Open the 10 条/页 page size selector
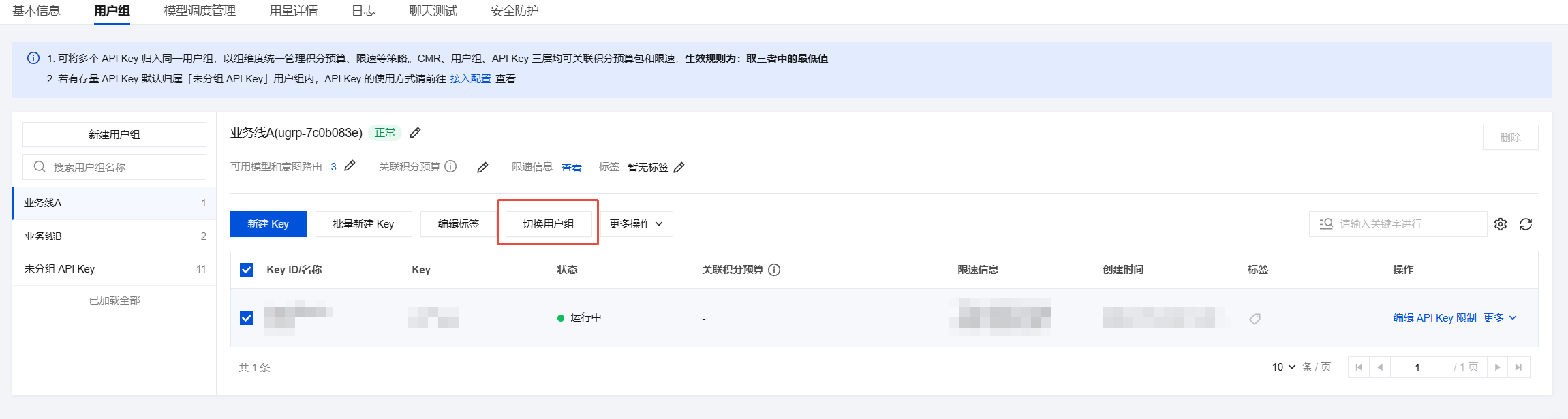This screenshot has height=419, width=1568. point(1284,367)
